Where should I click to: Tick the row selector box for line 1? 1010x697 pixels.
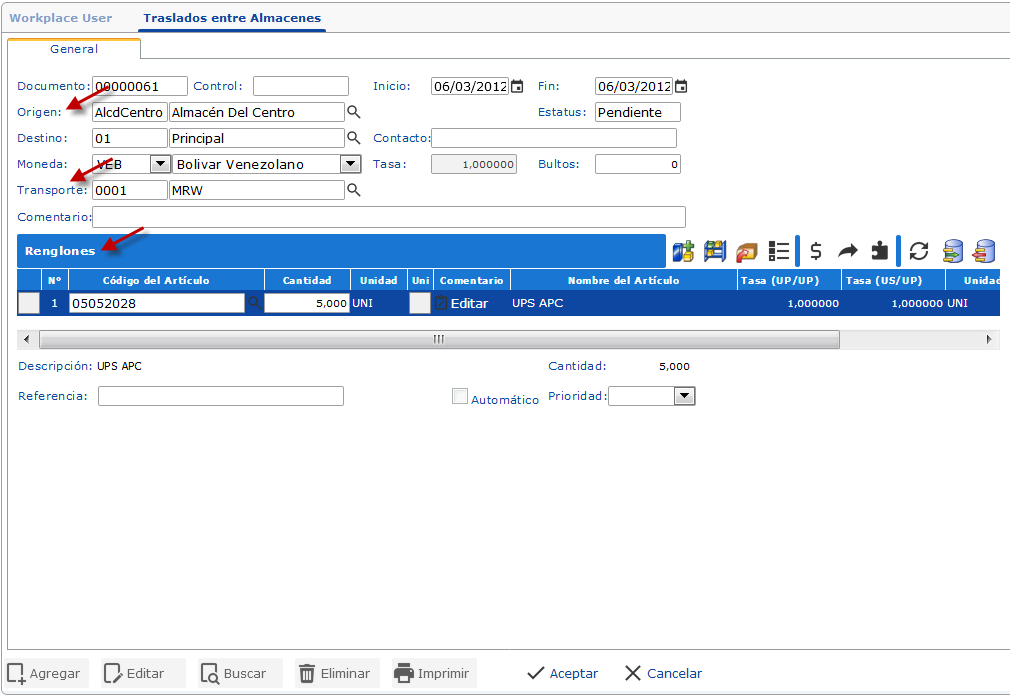click(29, 303)
